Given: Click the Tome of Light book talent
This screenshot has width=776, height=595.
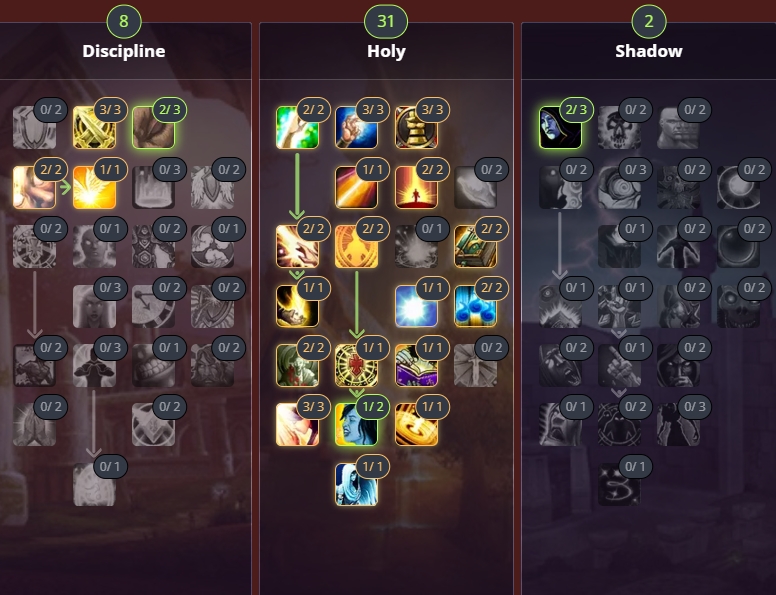Looking at the screenshot, I should point(475,247).
